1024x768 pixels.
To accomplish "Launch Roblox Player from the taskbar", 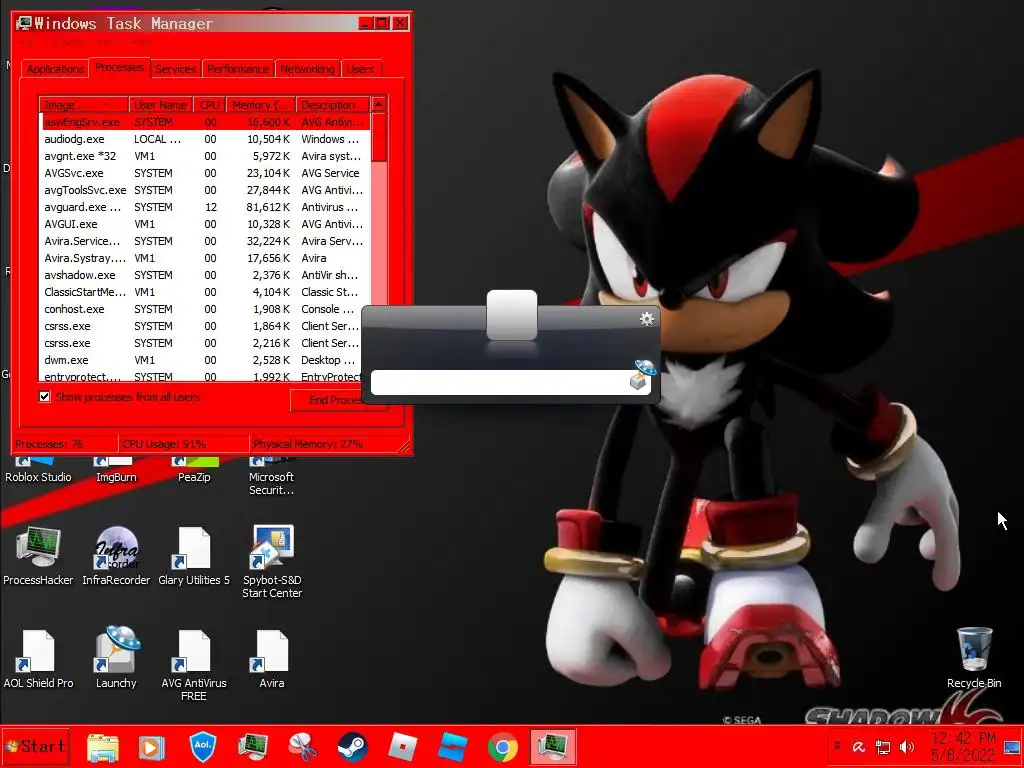I will pos(402,747).
